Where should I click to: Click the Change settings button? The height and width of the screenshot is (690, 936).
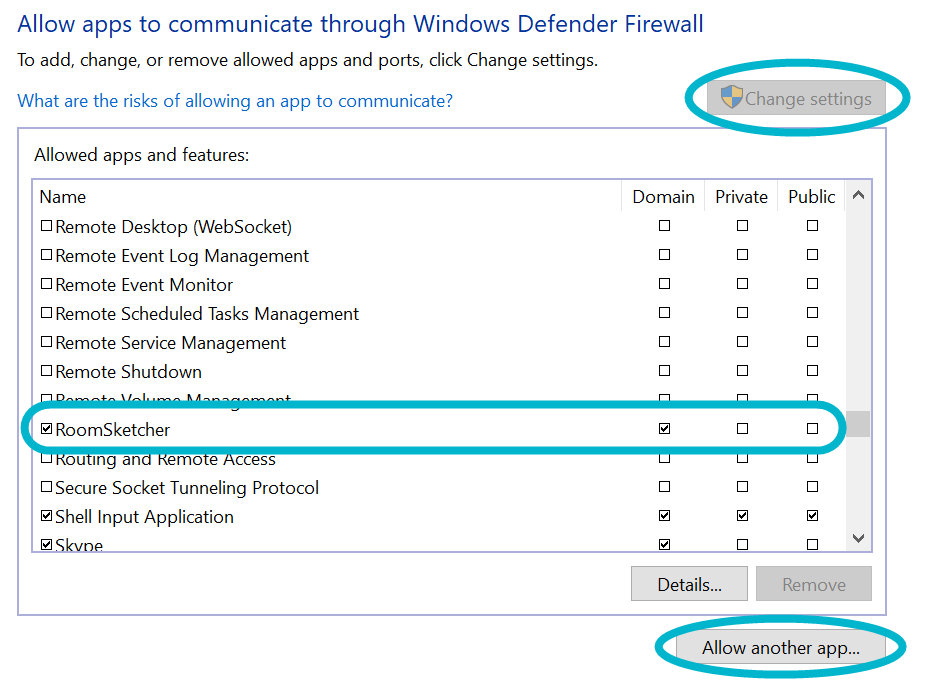796,99
